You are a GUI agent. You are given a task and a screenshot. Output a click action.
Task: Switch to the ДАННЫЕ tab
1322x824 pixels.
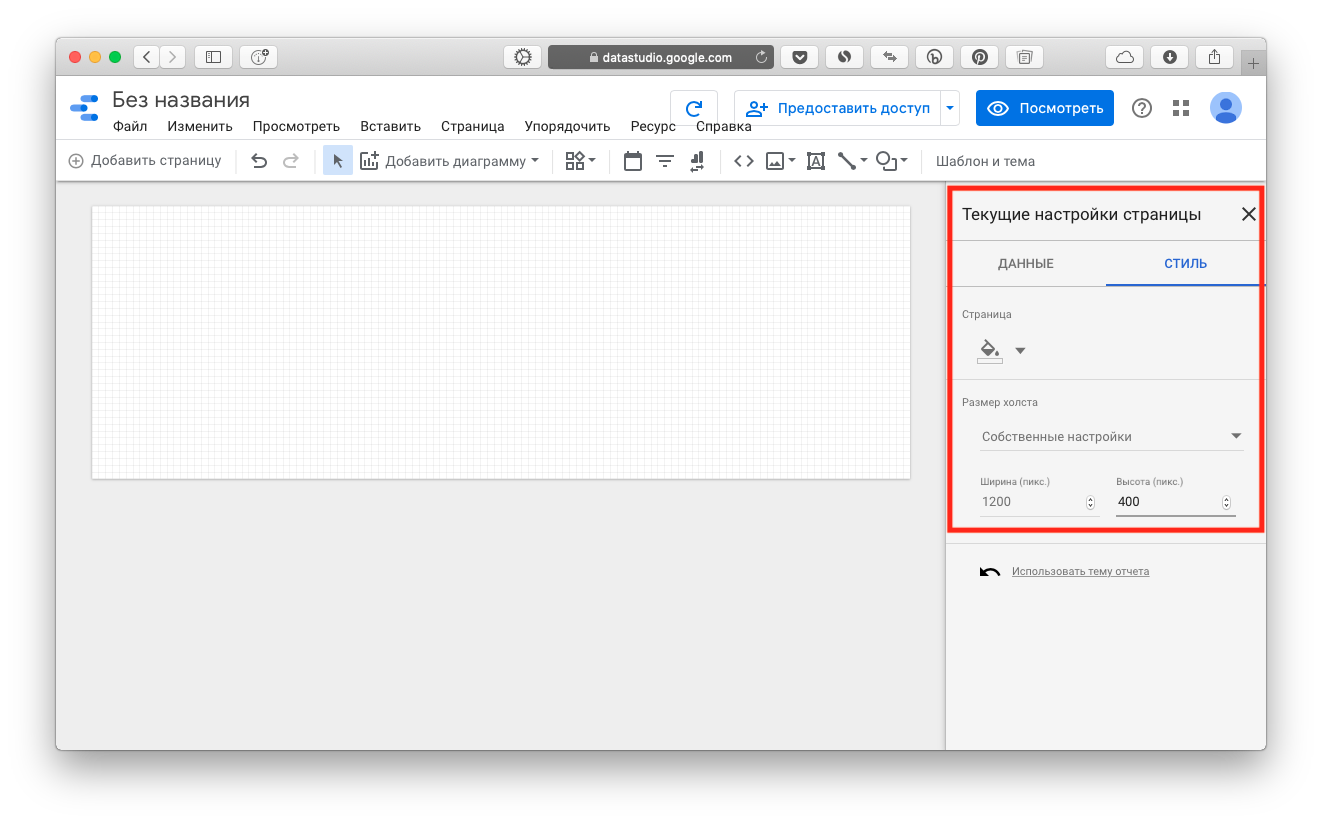point(1026,264)
